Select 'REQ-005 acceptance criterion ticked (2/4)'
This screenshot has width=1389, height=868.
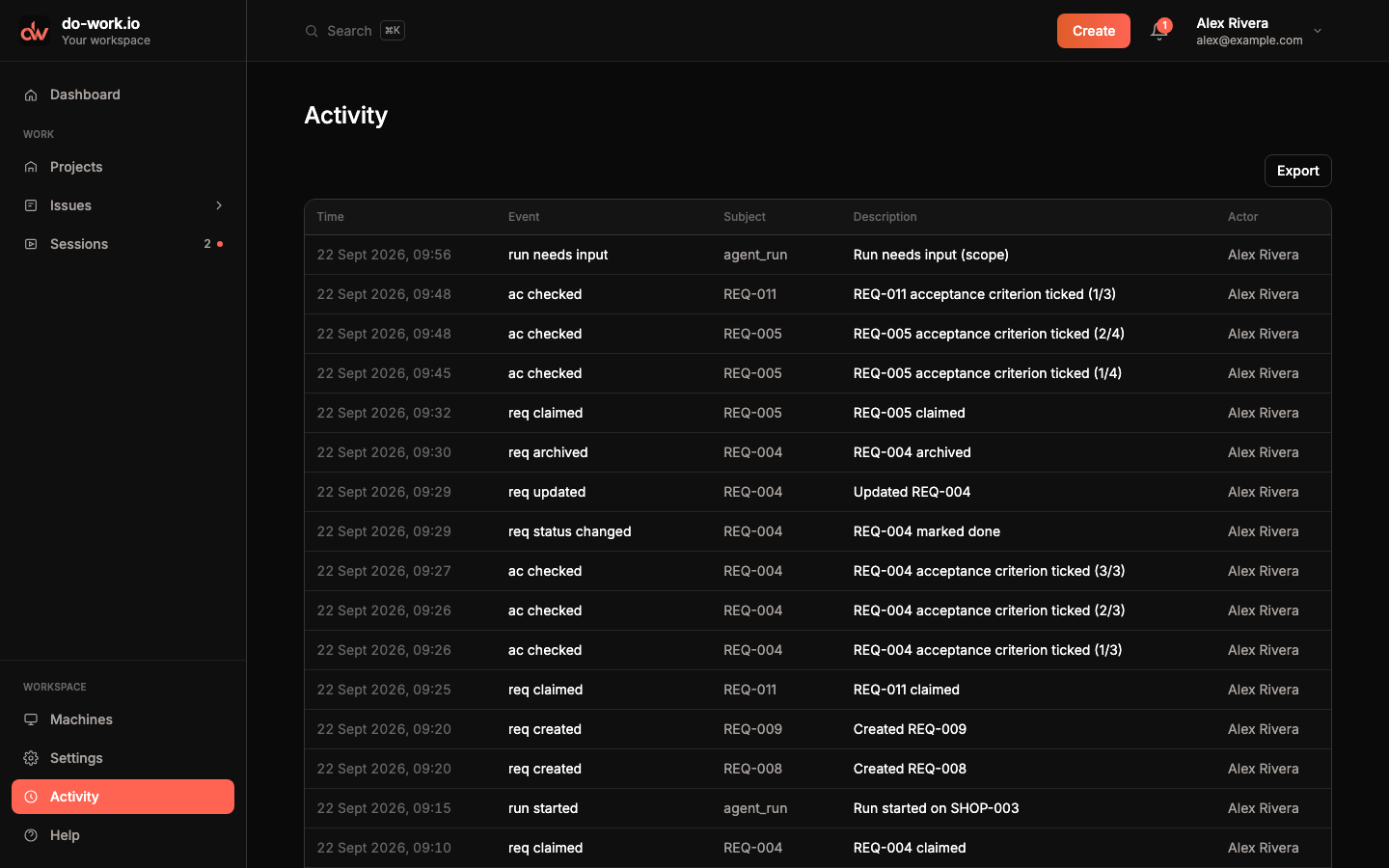[x=989, y=334]
